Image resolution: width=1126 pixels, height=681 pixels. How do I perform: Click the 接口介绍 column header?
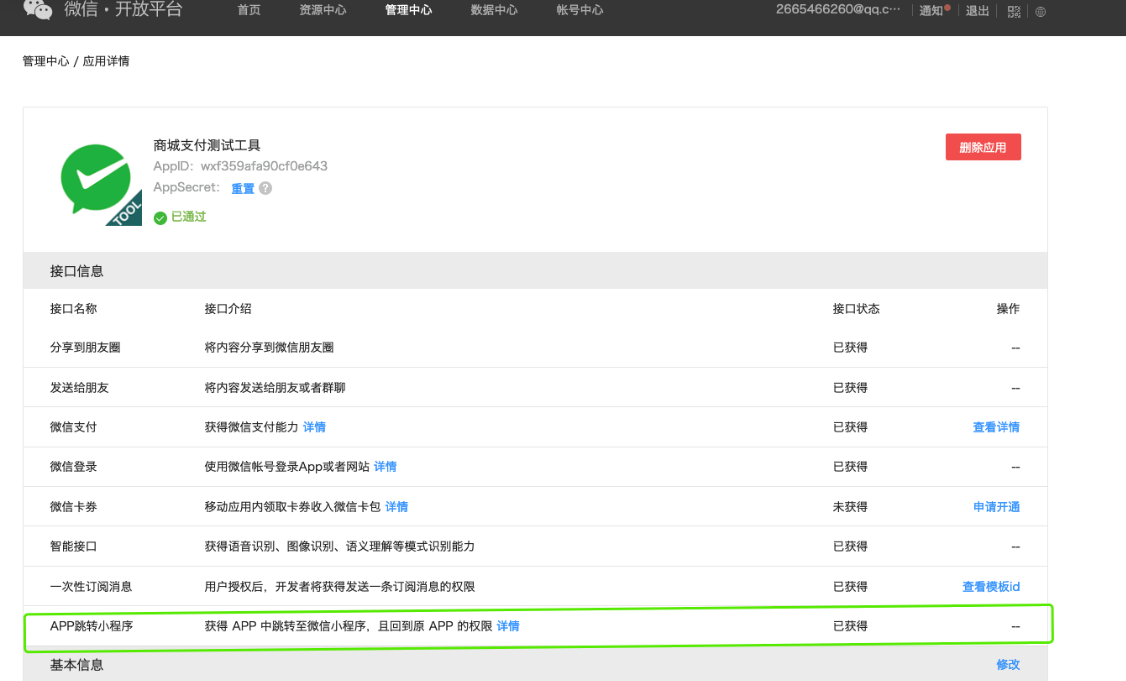(228, 309)
